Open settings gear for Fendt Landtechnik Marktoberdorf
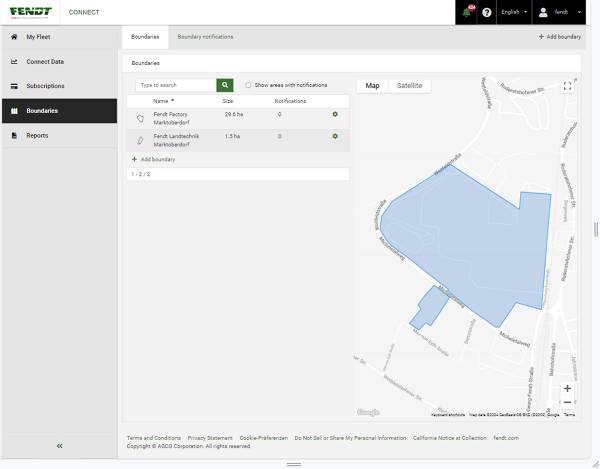Viewport: 600px width, 469px height. 335,136
